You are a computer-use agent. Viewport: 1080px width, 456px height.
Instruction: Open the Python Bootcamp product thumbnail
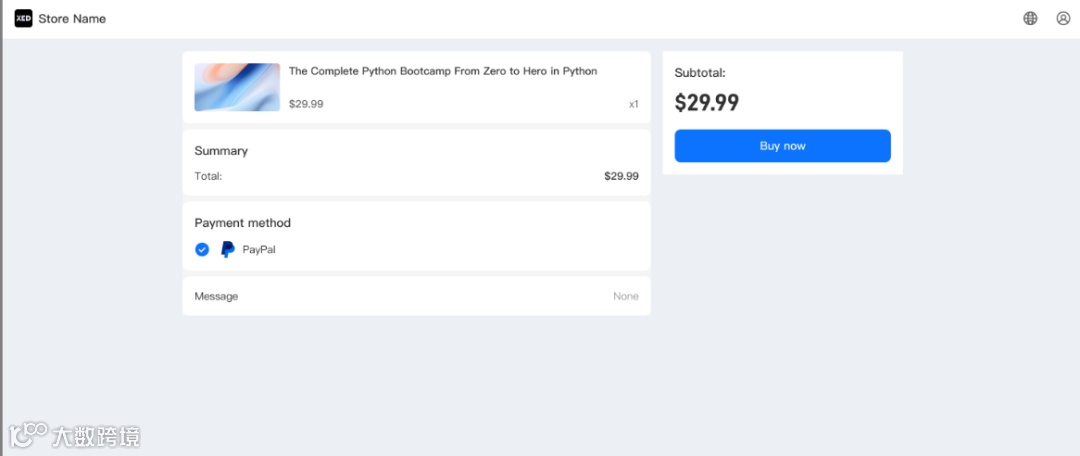coord(237,87)
